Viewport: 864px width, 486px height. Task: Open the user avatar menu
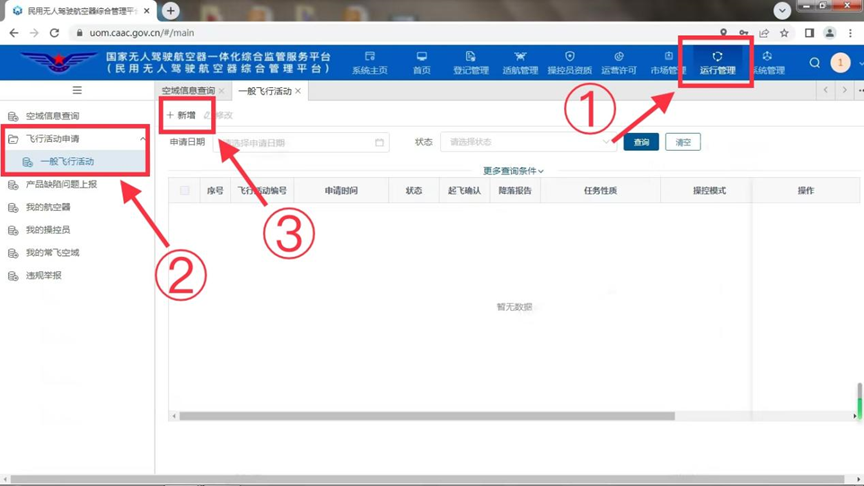click(840, 63)
